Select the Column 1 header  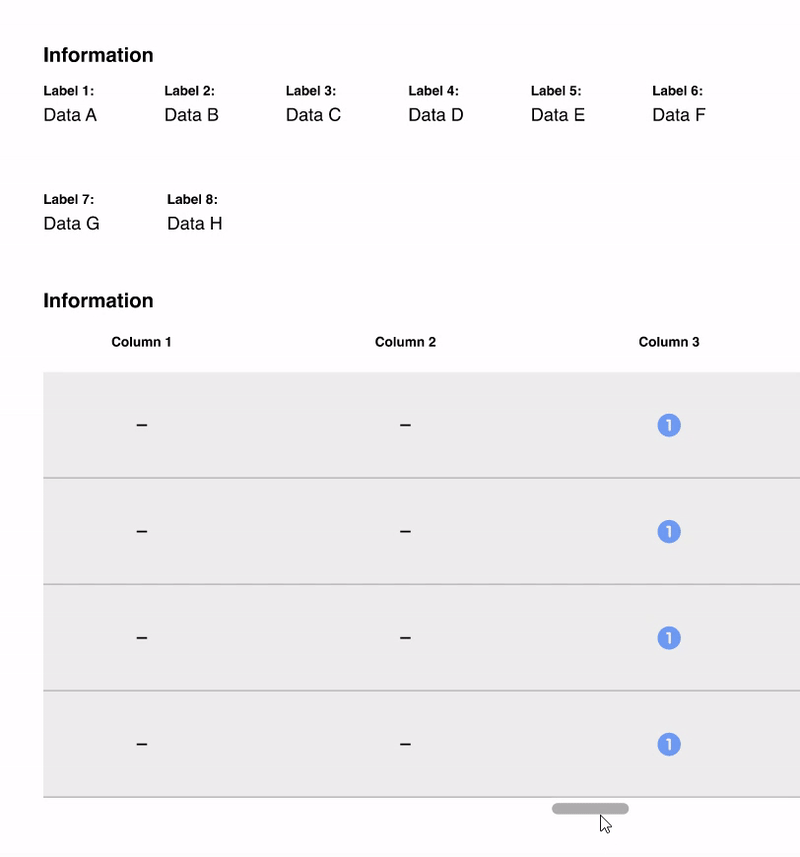point(142,342)
